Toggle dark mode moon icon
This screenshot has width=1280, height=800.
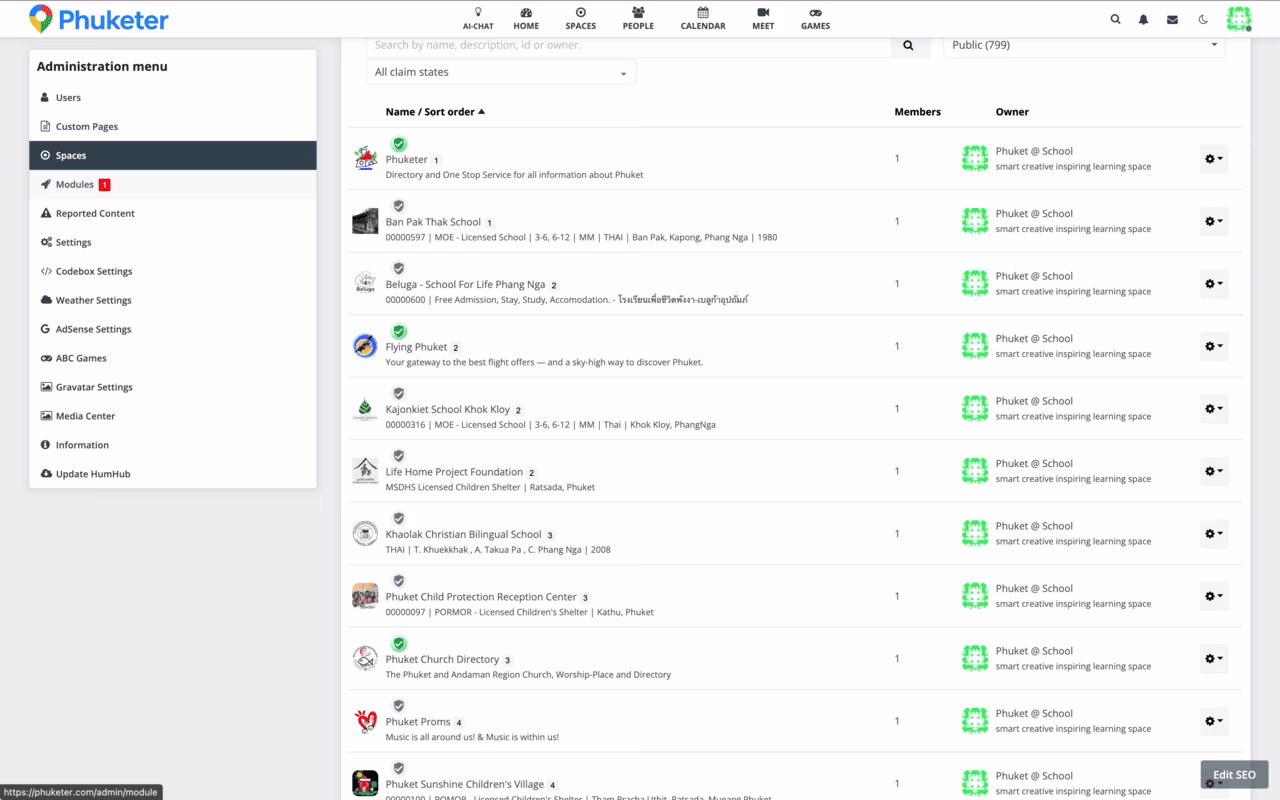1202,19
